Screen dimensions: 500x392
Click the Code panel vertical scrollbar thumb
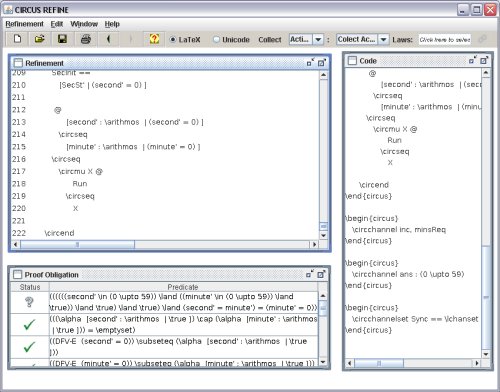point(486,297)
